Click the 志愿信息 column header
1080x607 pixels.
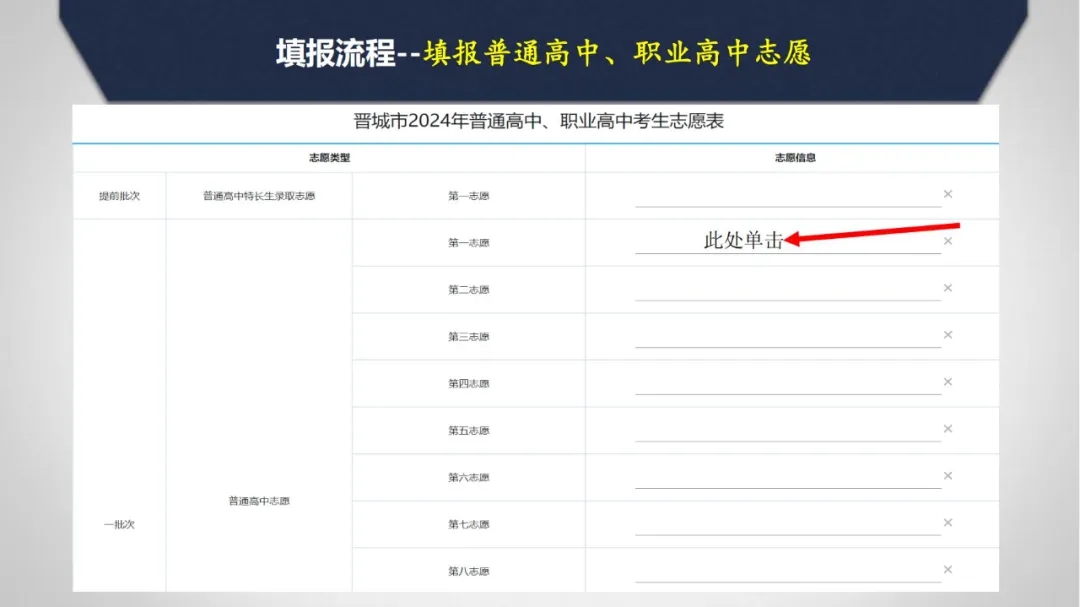pyautogui.click(x=795, y=158)
